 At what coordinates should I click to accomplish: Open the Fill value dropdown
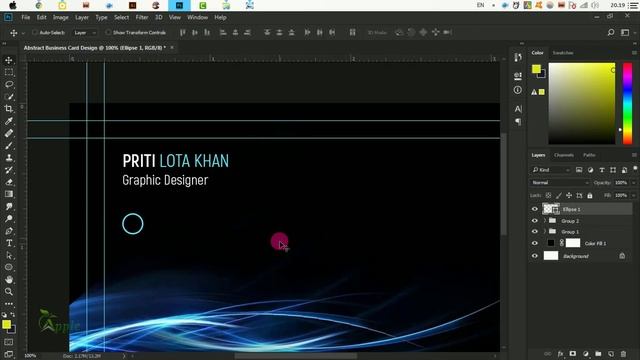click(x=633, y=196)
